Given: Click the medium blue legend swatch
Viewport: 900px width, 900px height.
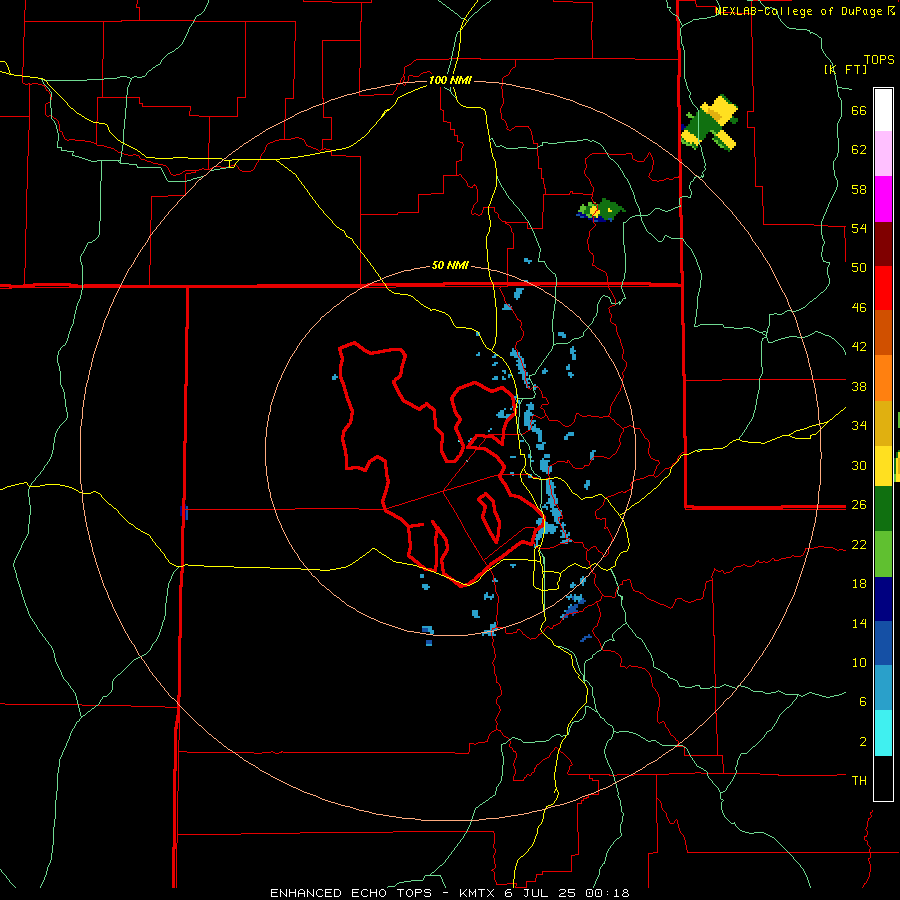Looking at the screenshot, I should point(883,643).
